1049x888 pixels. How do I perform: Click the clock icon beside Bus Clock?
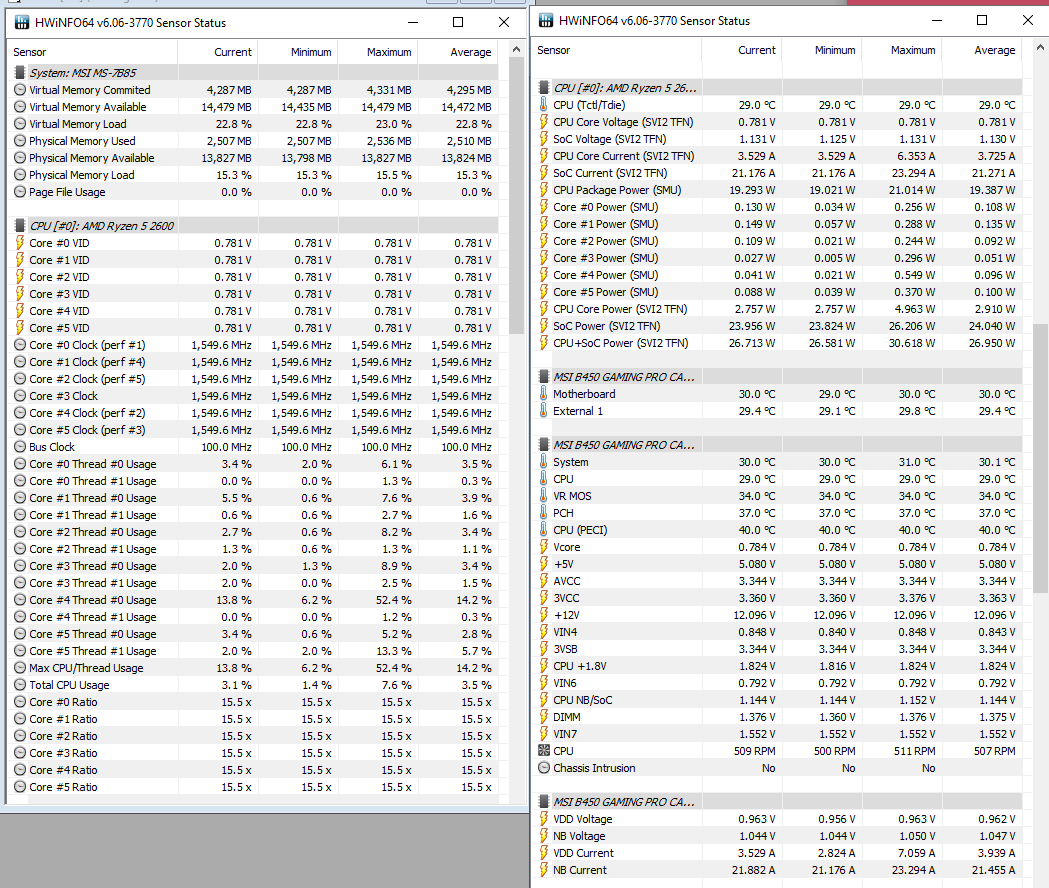point(20,447)
